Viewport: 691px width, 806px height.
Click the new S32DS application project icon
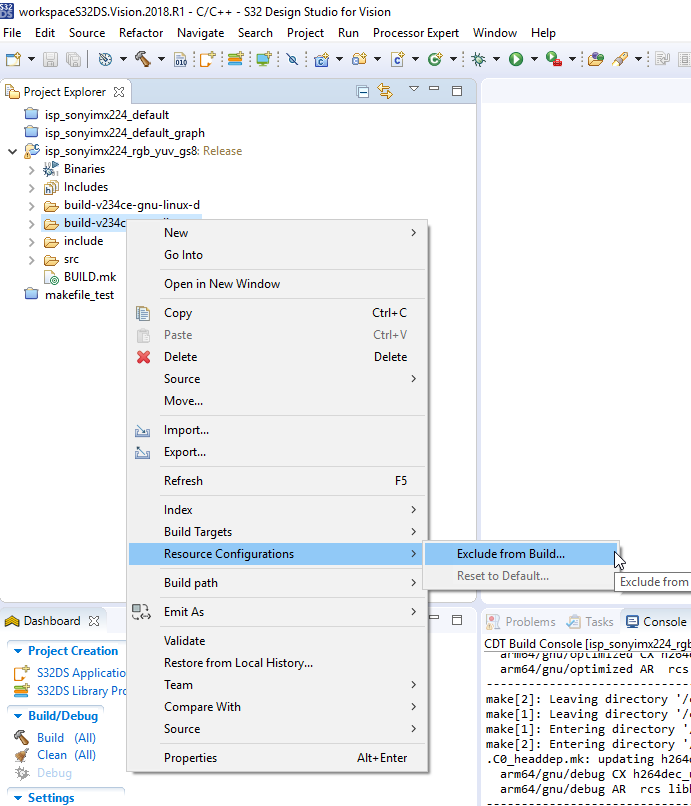click(208, 59)
